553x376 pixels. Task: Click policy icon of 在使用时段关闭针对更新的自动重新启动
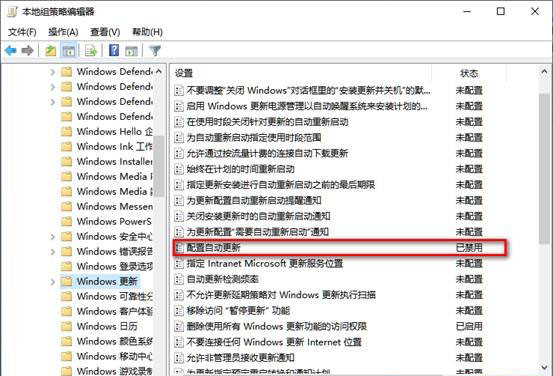coord(179,122)
